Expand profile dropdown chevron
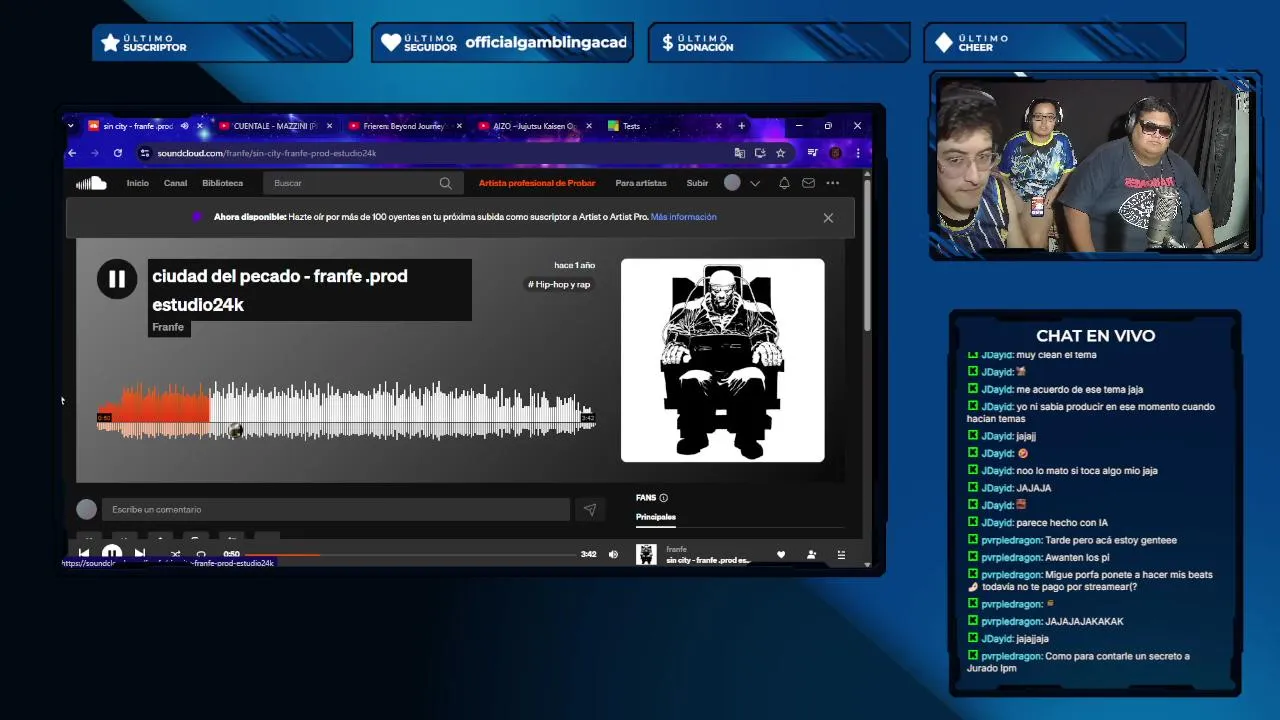This screenshot has width=1280, height=720. click(x=755, y=183)
